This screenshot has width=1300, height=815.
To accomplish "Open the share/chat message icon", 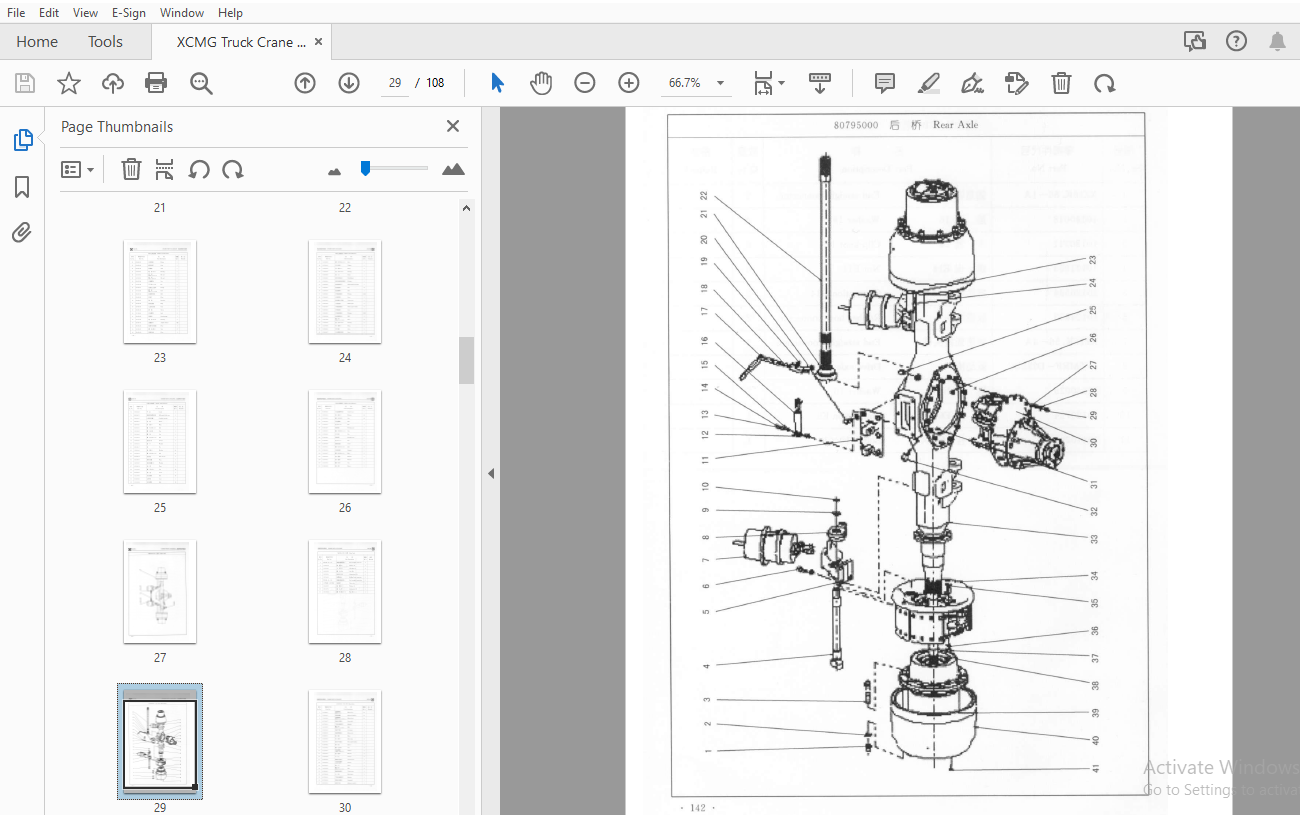I will [1195, 41].
